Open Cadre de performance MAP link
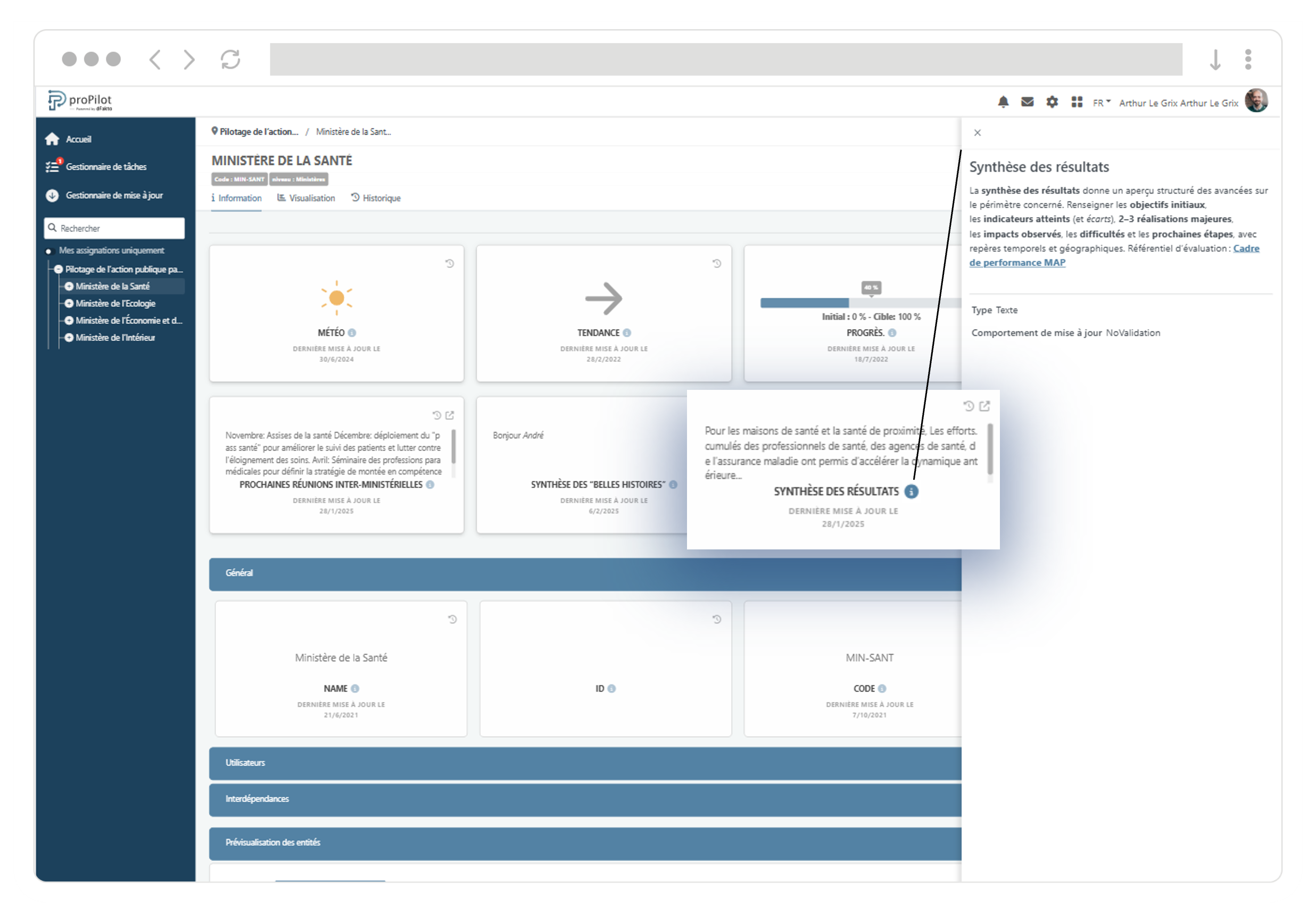 1017,263
